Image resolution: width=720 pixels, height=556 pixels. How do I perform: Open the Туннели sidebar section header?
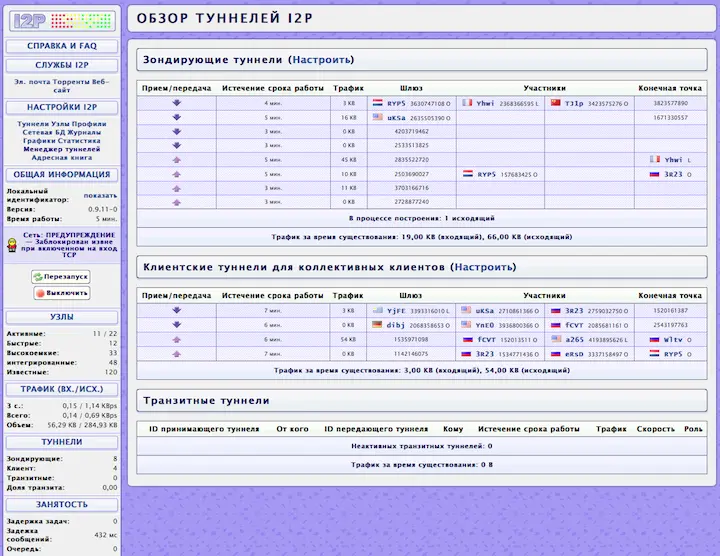(62, 442)
